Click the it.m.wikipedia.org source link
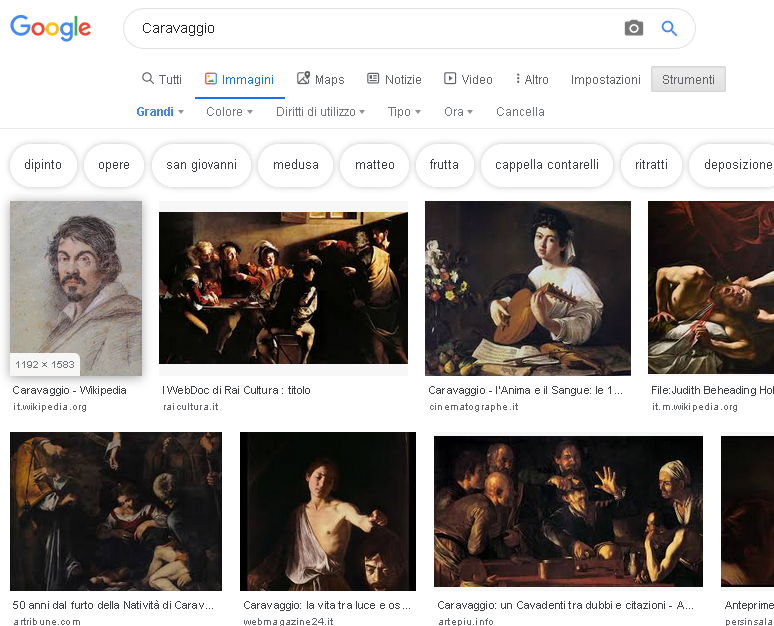774x626 pixels. pos(695,407)
